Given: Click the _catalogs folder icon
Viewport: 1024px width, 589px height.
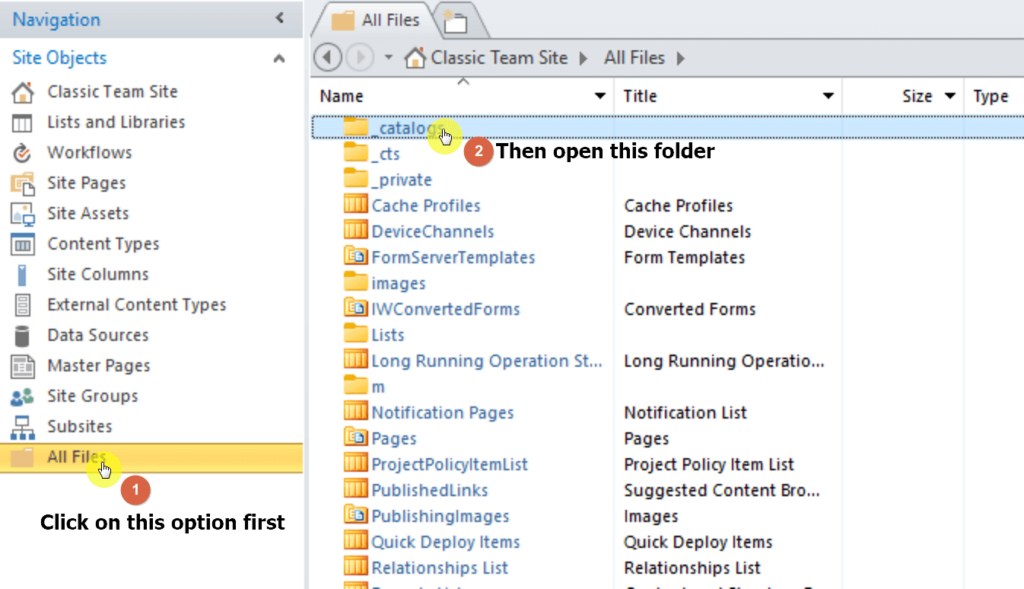Looking at the screenshot, I should tap(356, 127).
